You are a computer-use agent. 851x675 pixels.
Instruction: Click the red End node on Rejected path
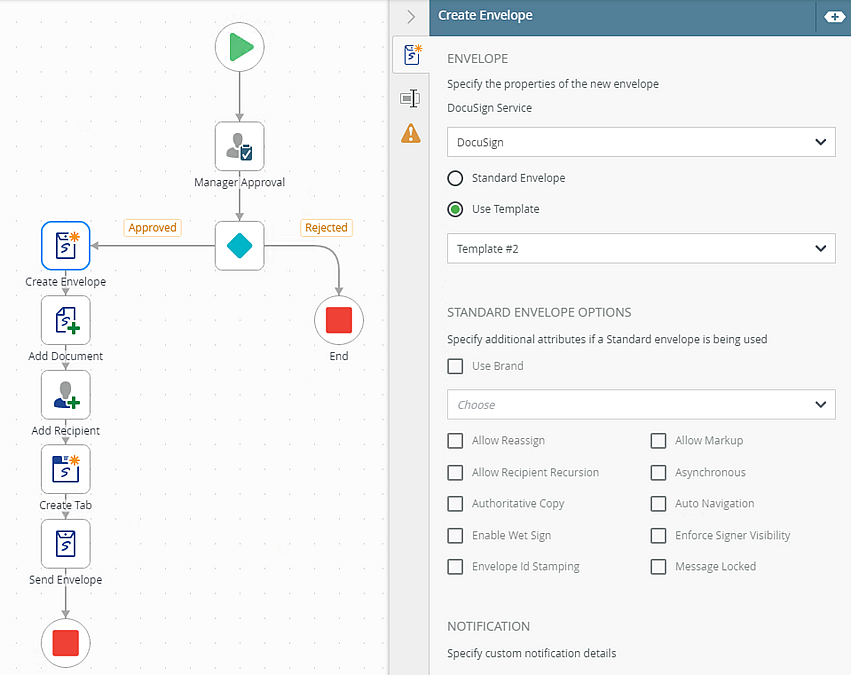(339, 320)
